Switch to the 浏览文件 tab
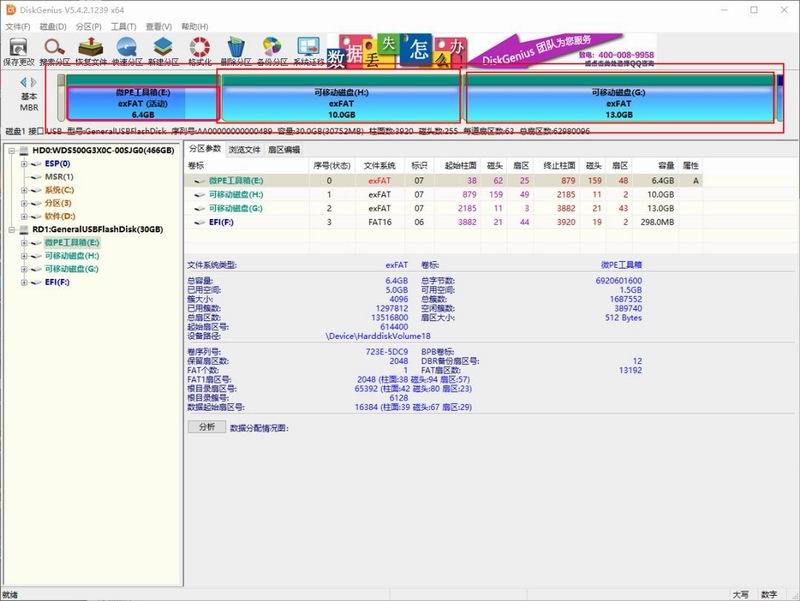 coord(244,149)
